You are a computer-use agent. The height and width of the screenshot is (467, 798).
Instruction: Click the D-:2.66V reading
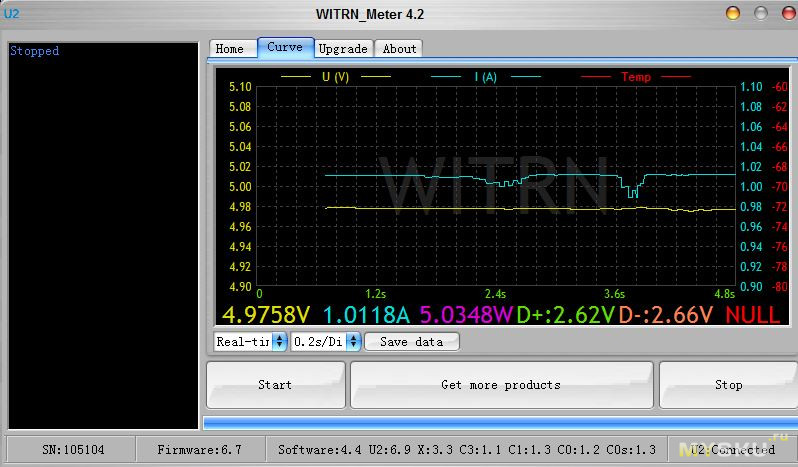click(x=666, y=315)
